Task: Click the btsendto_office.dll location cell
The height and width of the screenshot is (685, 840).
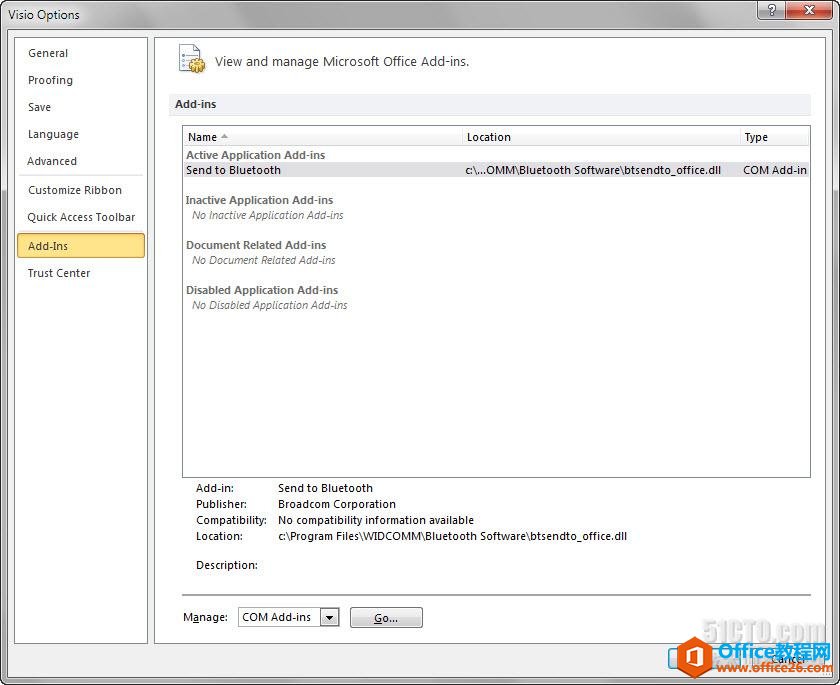Action: [x=593, y=170]
